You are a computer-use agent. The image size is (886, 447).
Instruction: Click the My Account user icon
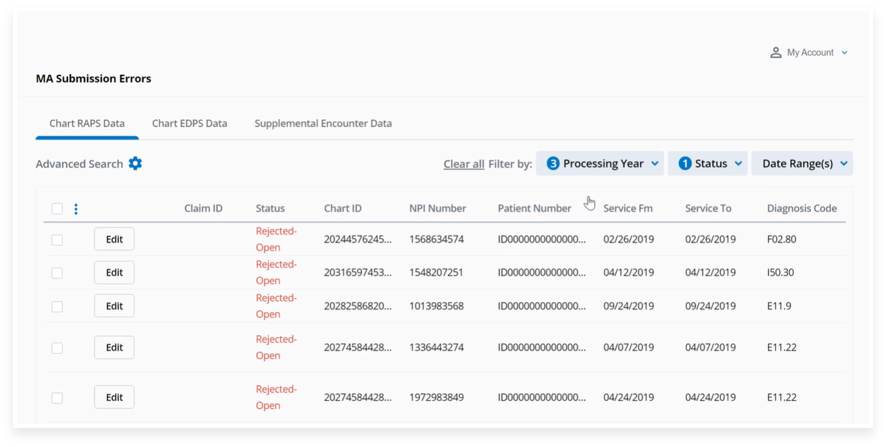tap(775, 53)
